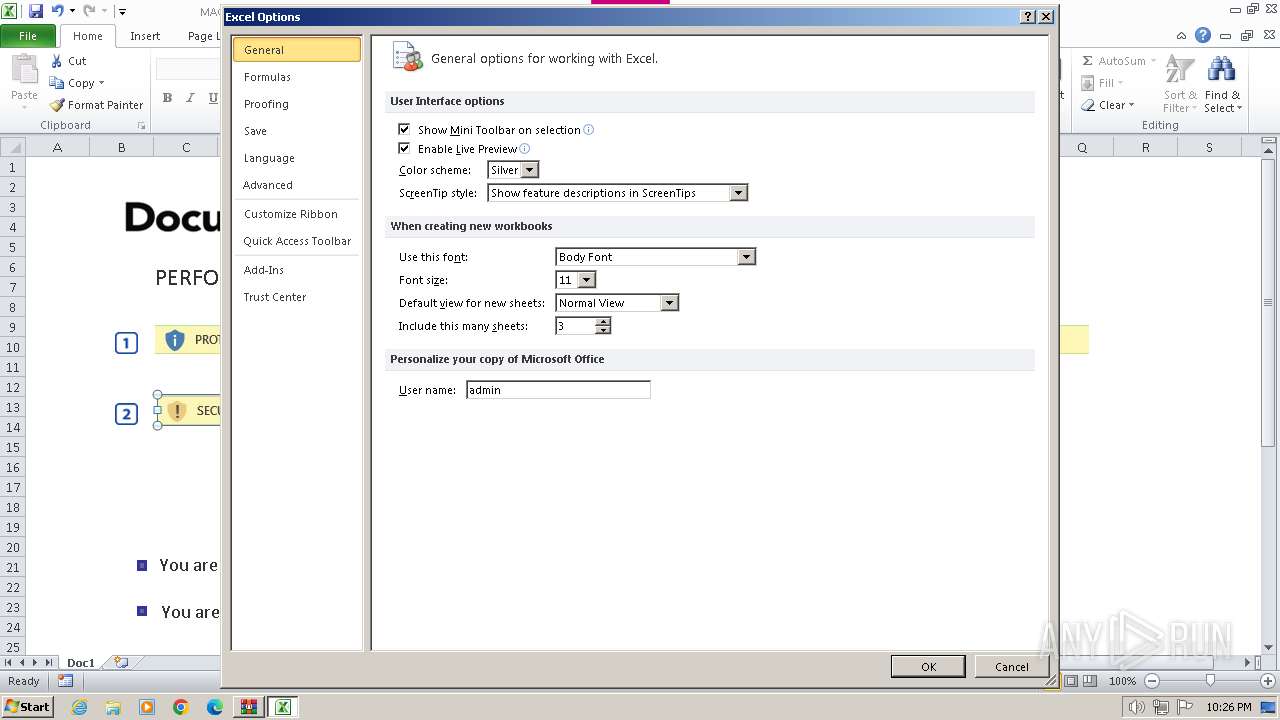Click the Paste clipboard icon
This screenshot has height=720, width=1280.
pos(24,69)
